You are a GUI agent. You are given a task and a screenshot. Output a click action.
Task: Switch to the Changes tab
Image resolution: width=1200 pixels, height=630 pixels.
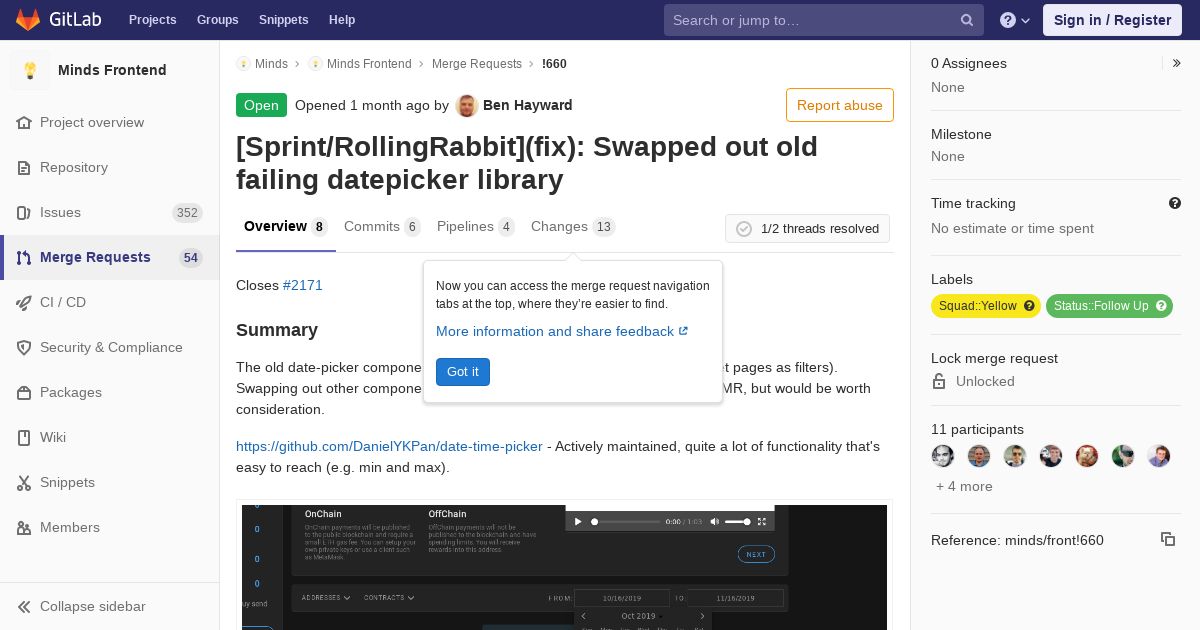point(573,227)
